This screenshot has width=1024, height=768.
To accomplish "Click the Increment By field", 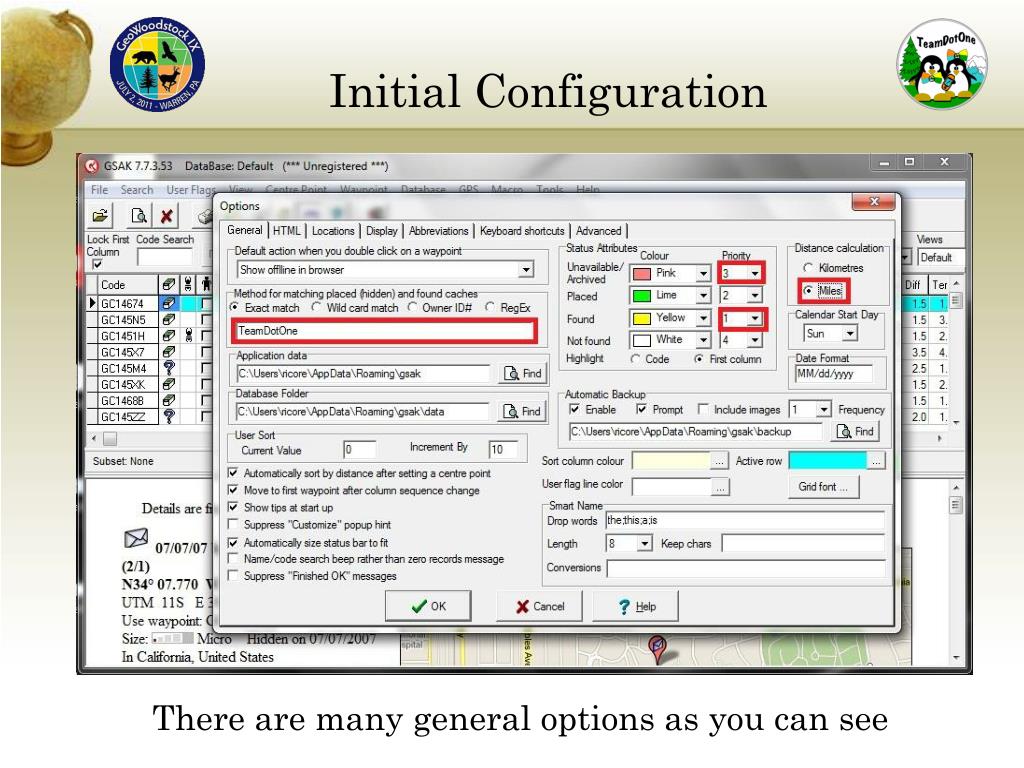I will coord(503,449).
